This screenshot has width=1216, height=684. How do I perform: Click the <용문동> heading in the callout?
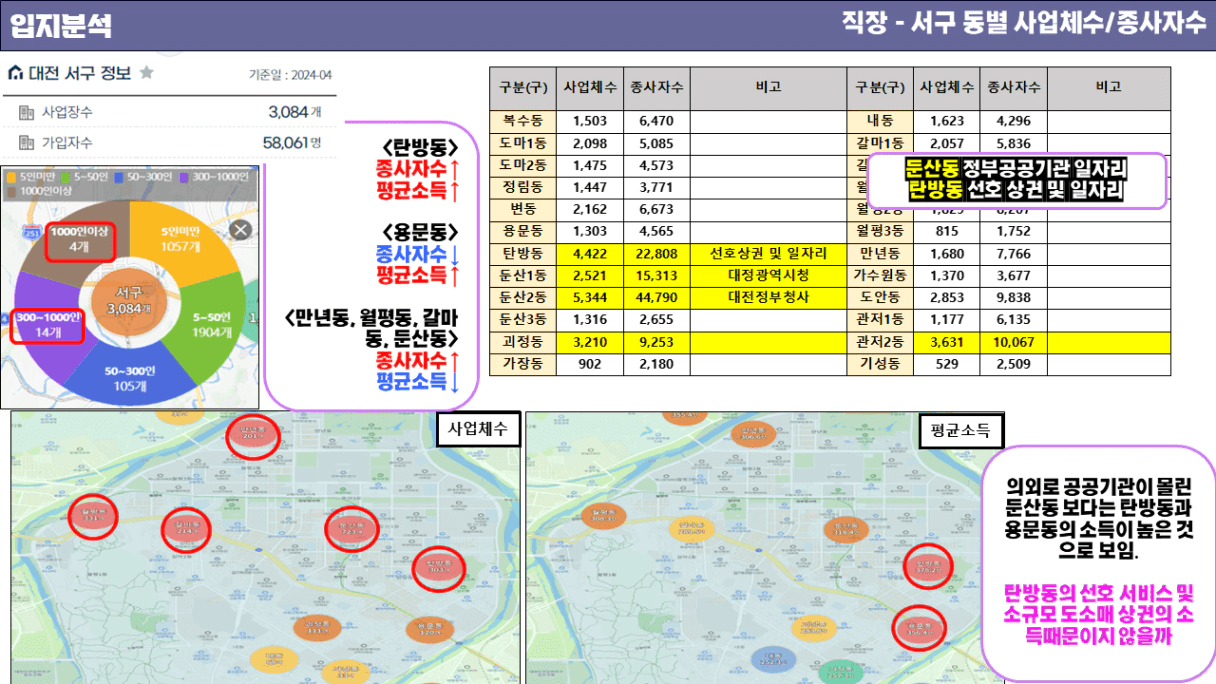pos(419,232)
